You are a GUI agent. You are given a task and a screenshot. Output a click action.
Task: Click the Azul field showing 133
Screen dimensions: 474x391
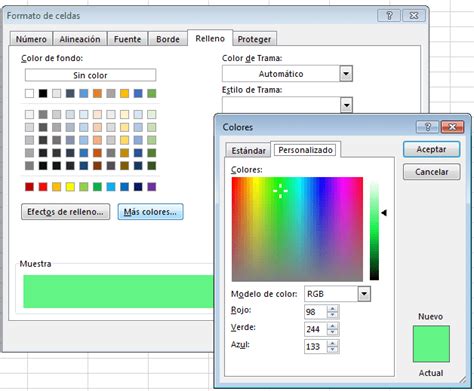tap(316, 347)
